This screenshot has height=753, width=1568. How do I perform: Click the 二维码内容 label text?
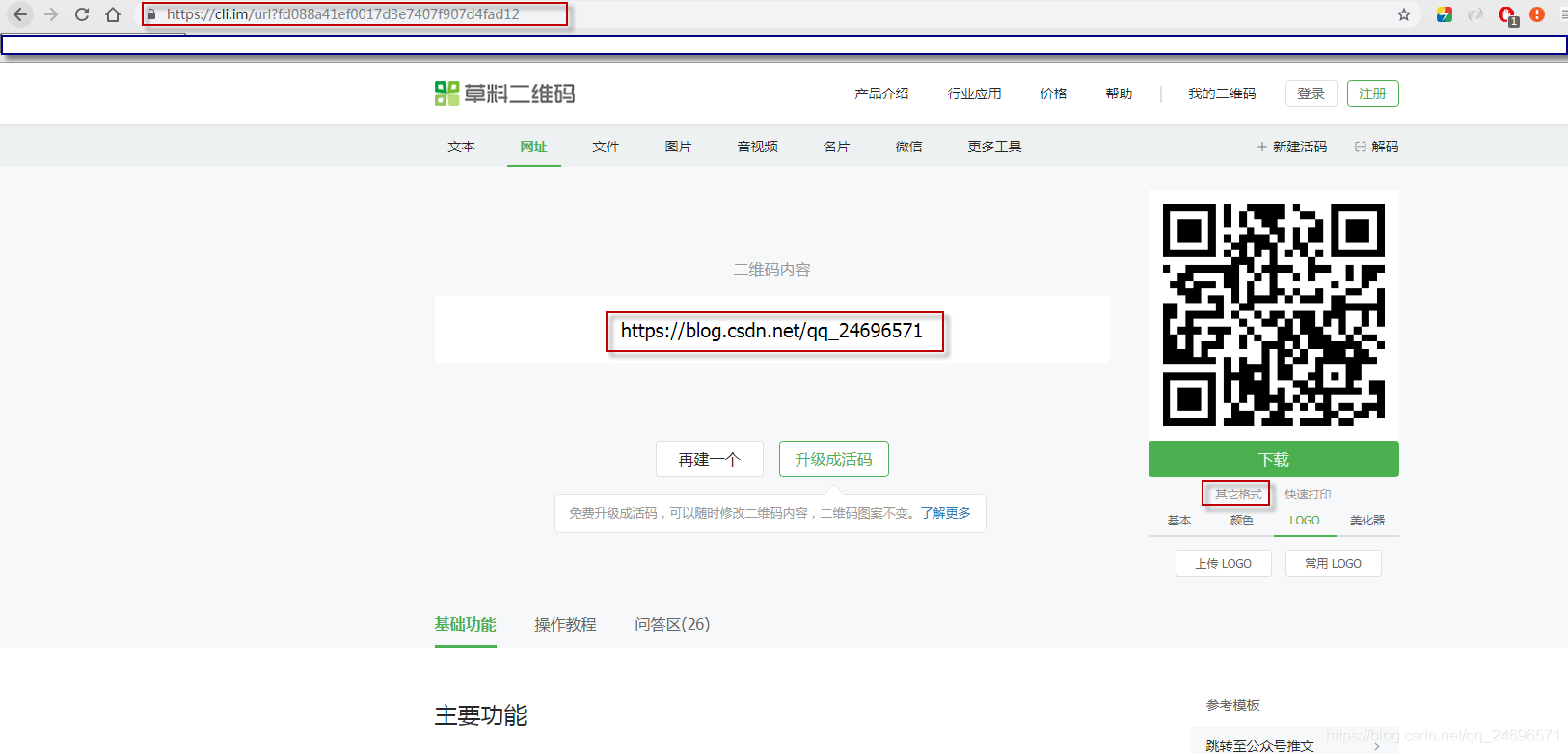click(771, 269)
